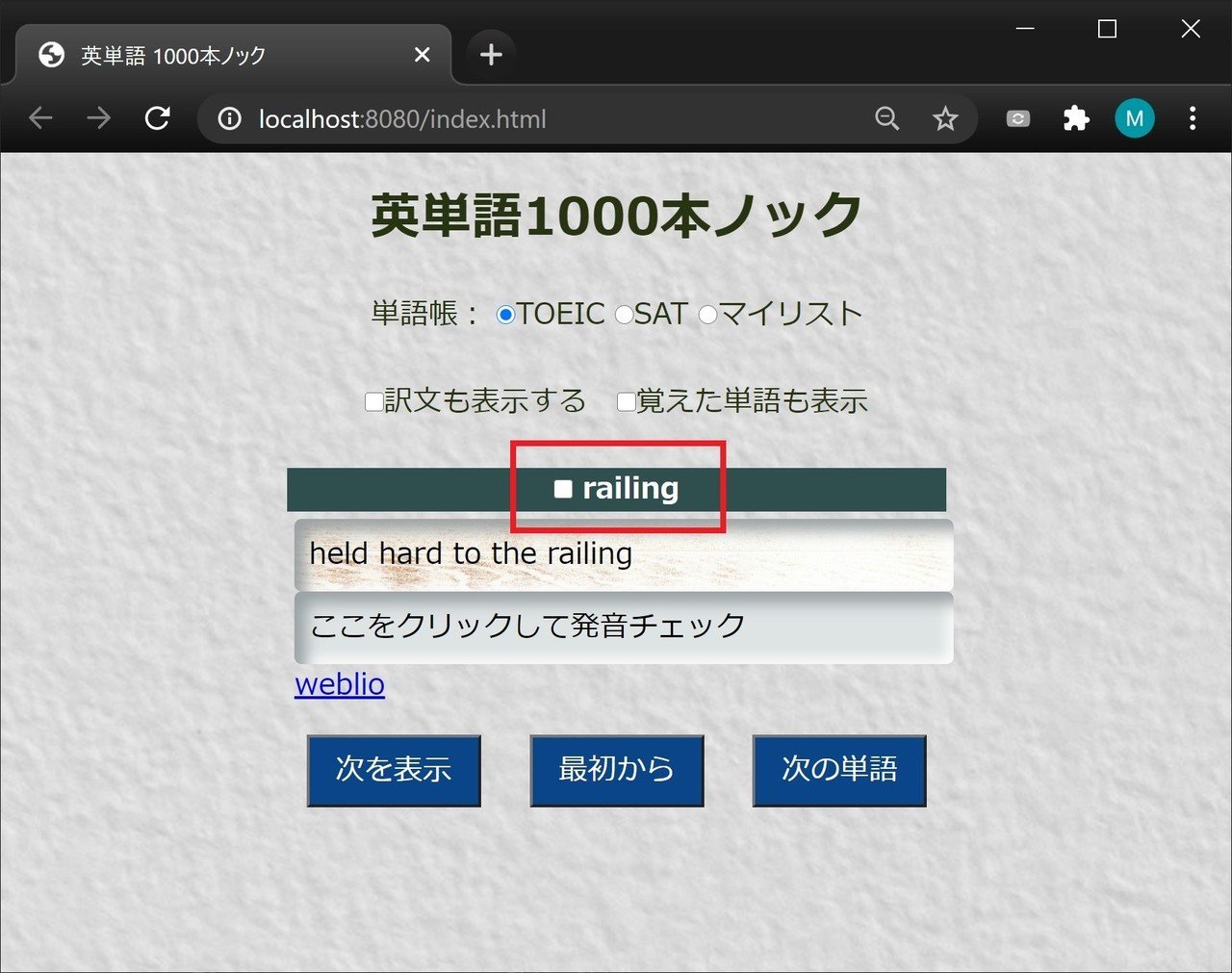This screenshot has height=973, width=1232.
Task: Reload the page with the refresh icon
Action: coord(157,118)
